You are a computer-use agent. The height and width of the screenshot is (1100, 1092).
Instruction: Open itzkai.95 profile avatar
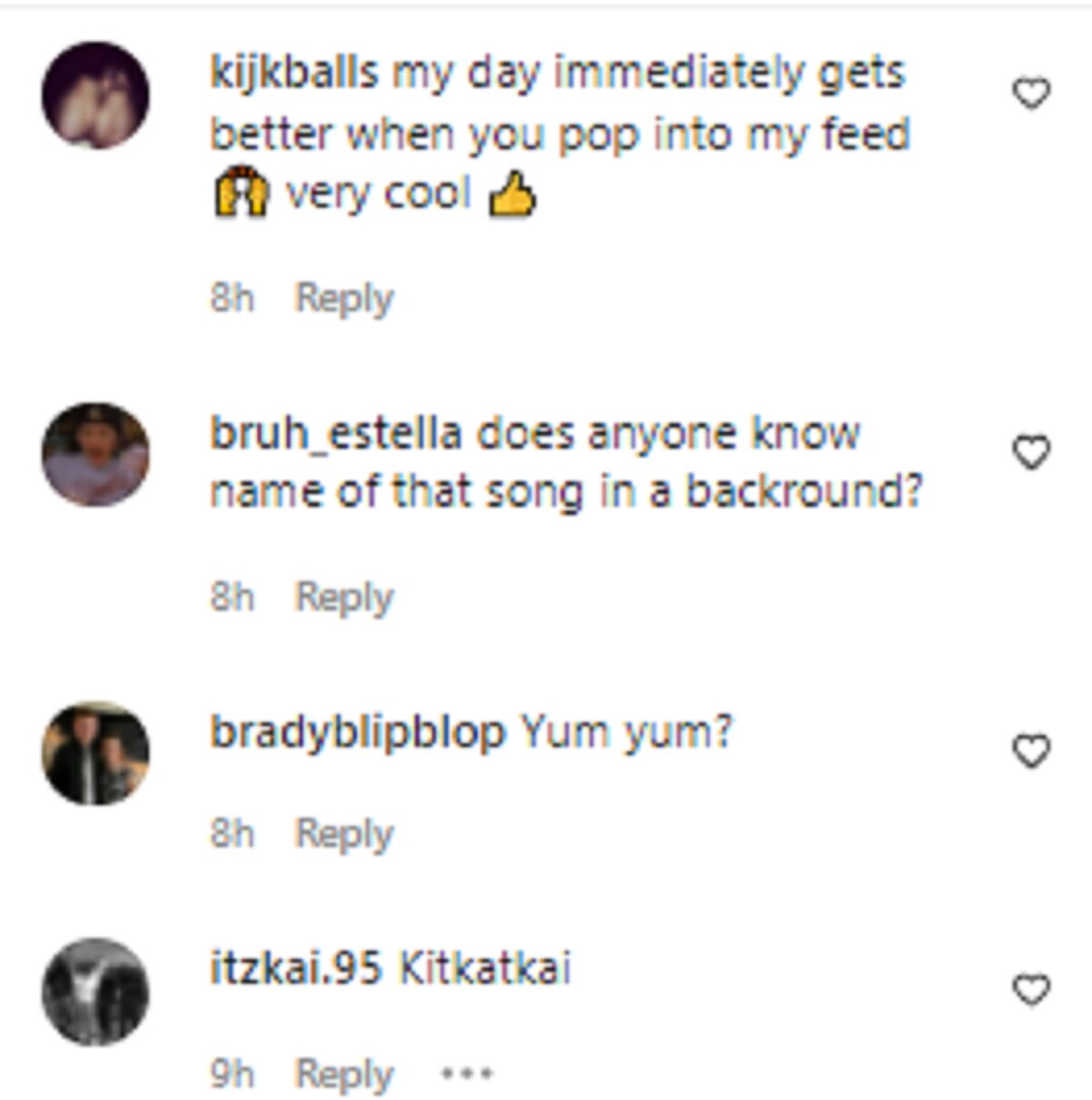pos(96,992)
